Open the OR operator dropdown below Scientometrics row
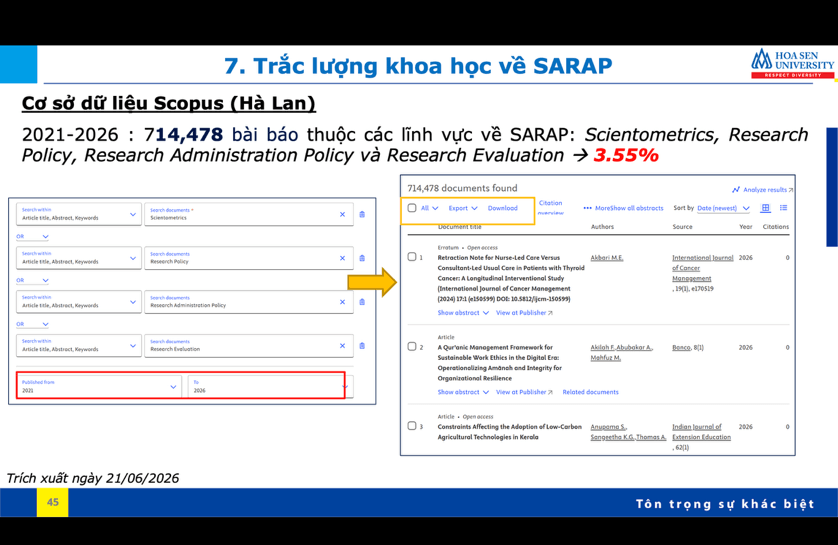The width and height of the screenshot is (838, 545). [32, 236]
